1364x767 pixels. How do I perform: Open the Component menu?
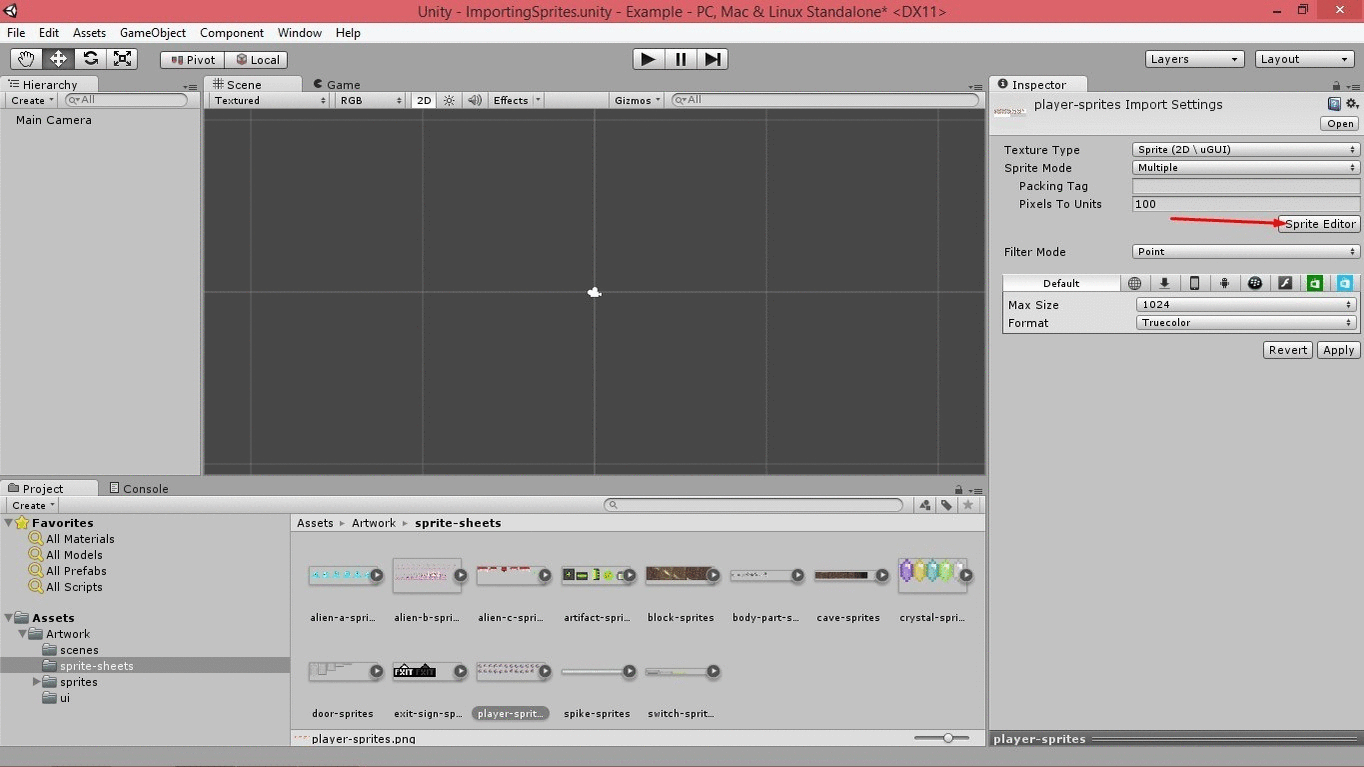[232, 33]
